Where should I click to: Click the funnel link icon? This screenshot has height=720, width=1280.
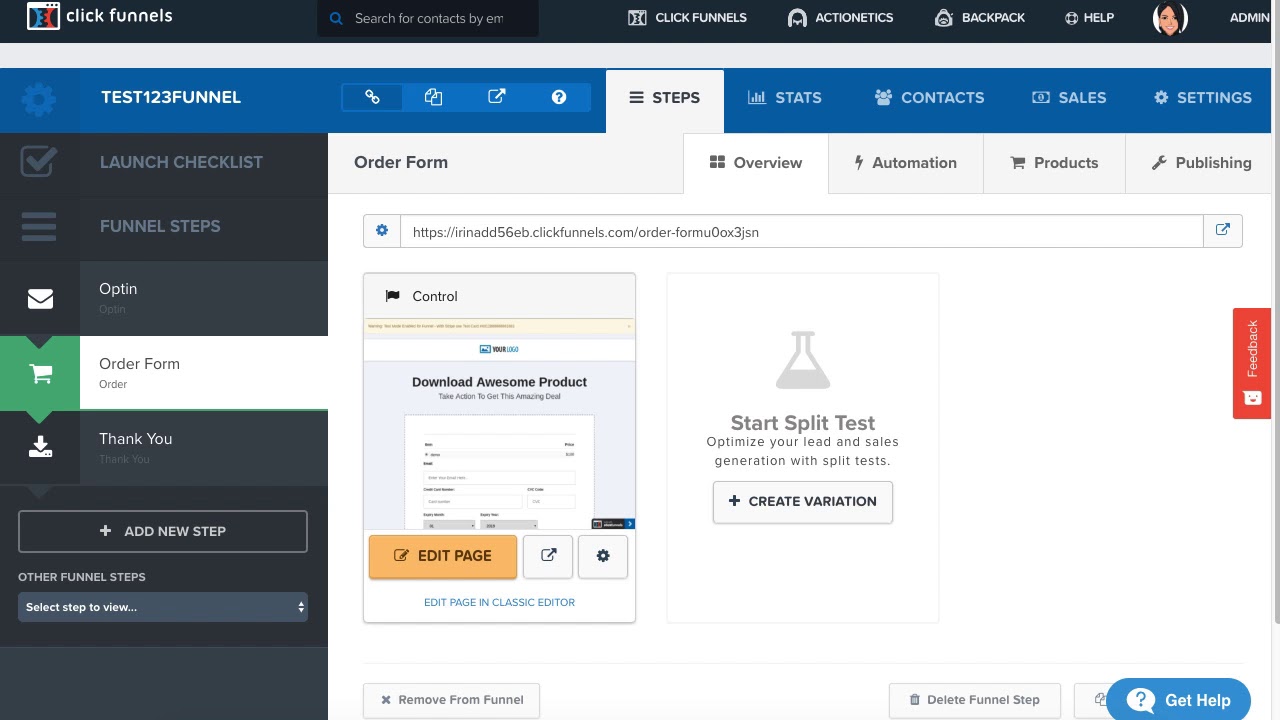coord(372,97)
